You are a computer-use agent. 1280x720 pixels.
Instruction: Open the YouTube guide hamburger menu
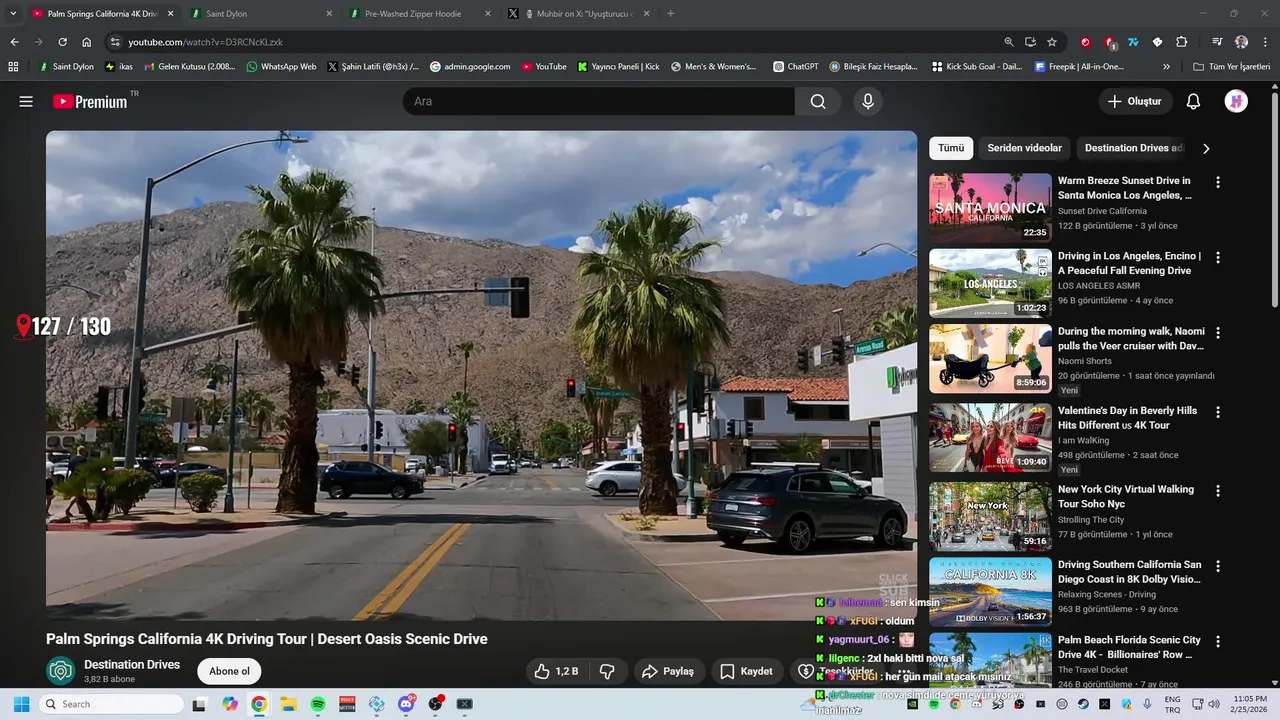(x=26, y=101)
